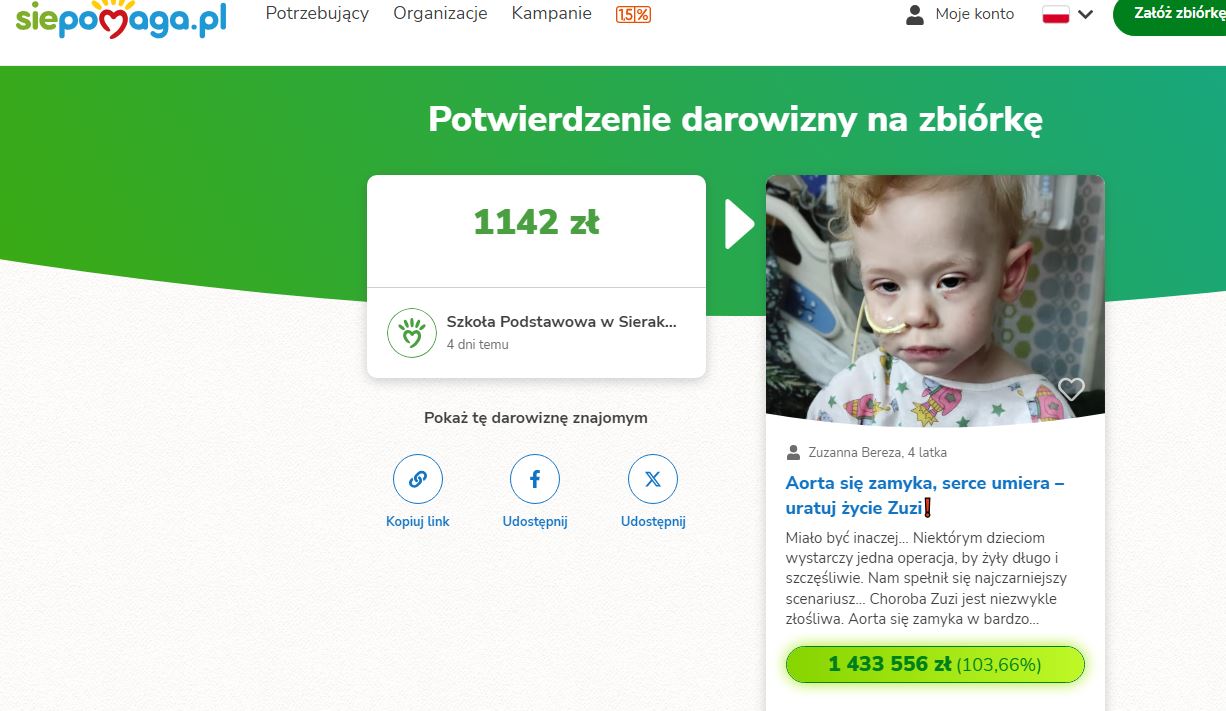Click the Załóż zbiórkę button
Image resolution: width=1226 pixels, height=711 pixels.
point(1170,14)
